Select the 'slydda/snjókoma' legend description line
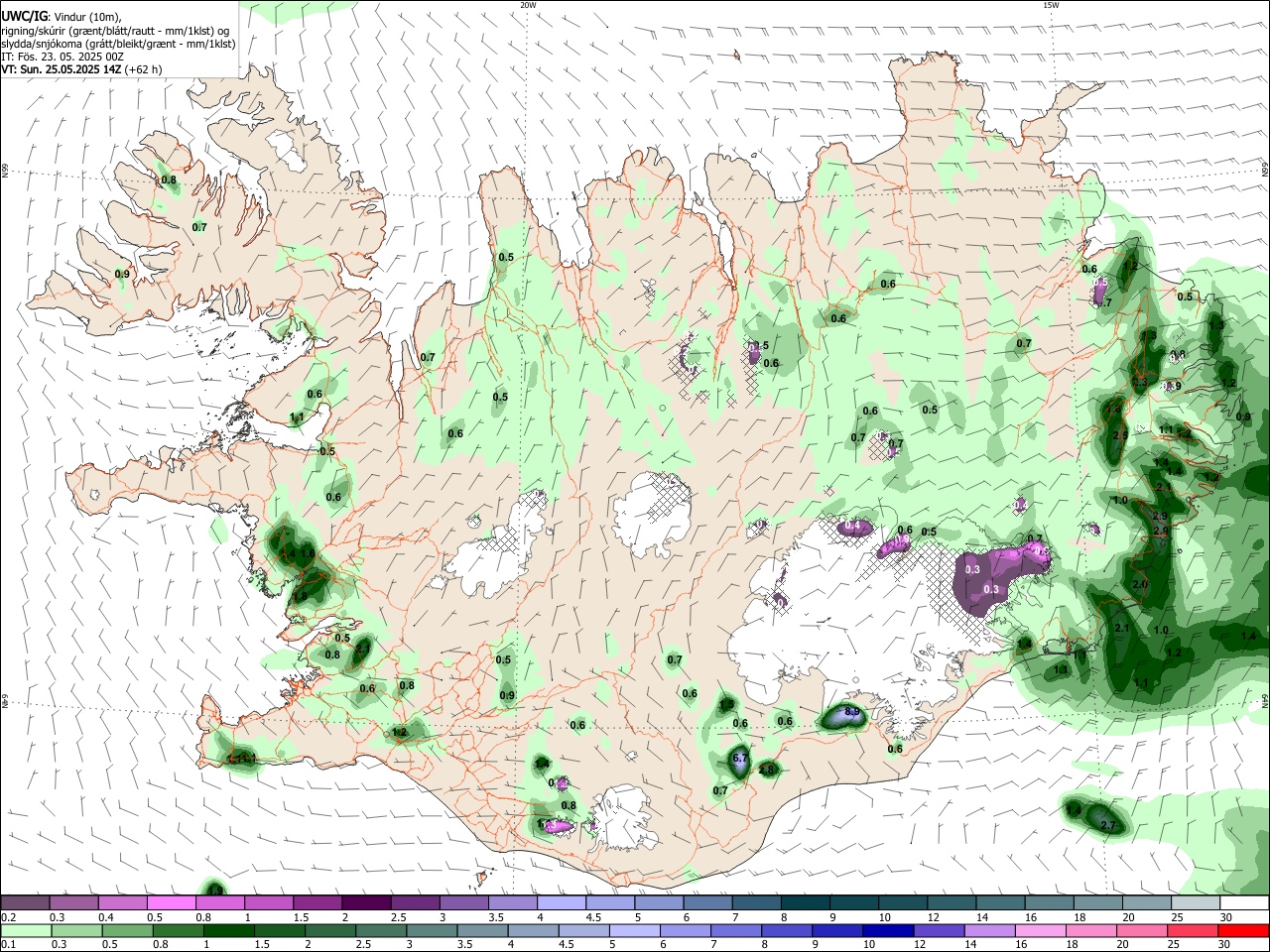The height and width of the screenshot is (952, 1270). [x=118, y=44]
